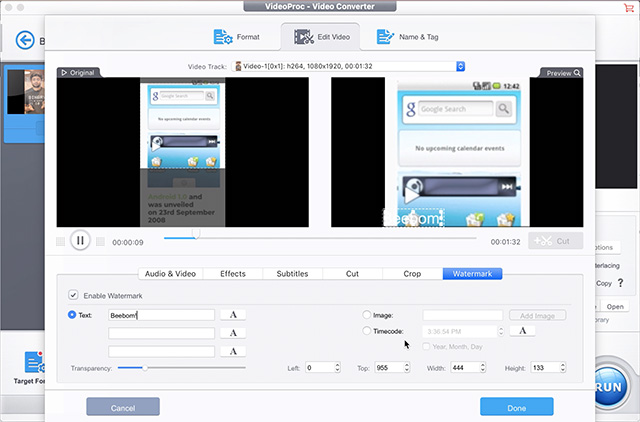640x422 pixels.
Task: Click the font icon for the second text line
Action: [232, 333]
